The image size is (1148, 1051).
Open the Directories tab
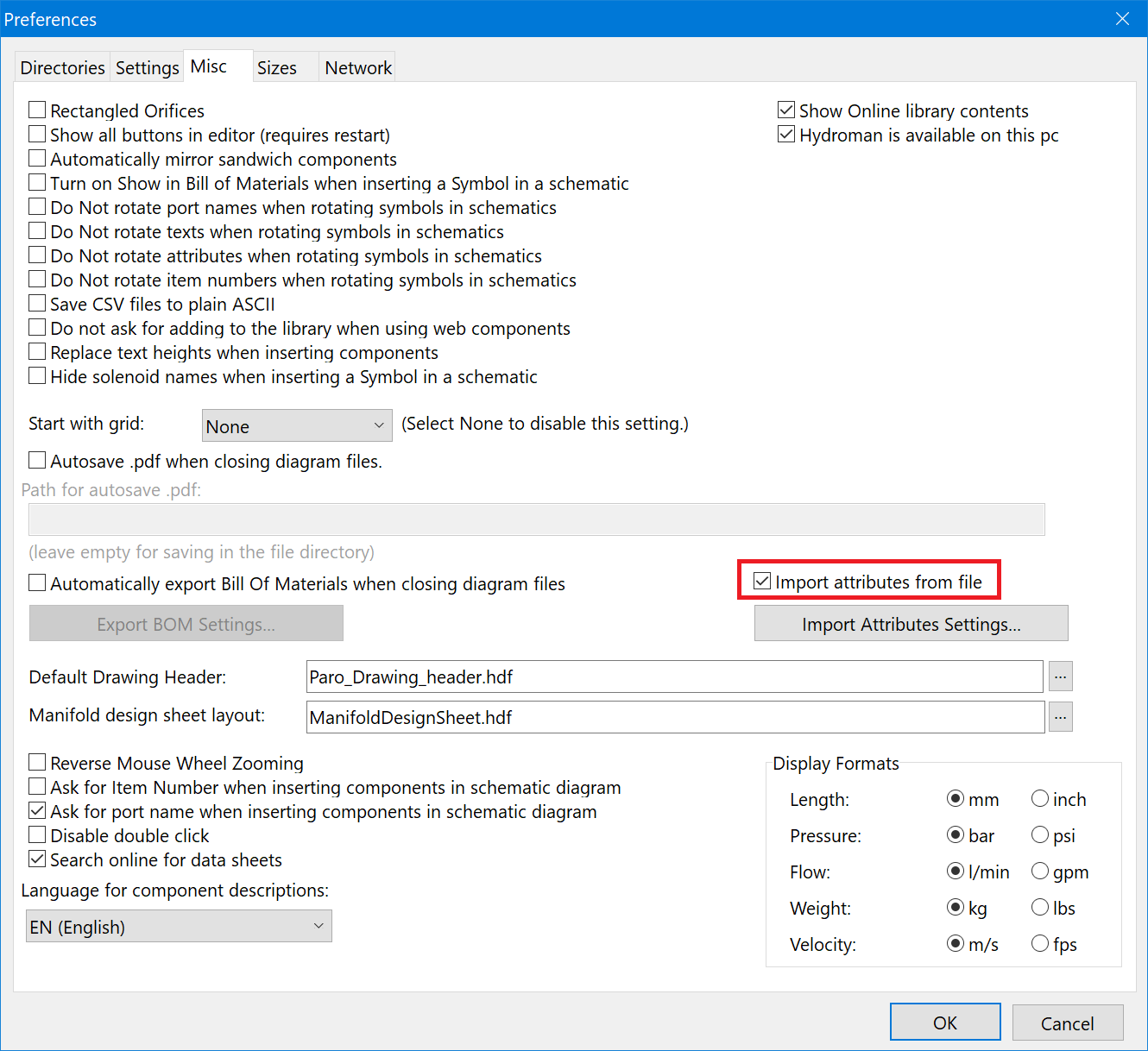61,66
